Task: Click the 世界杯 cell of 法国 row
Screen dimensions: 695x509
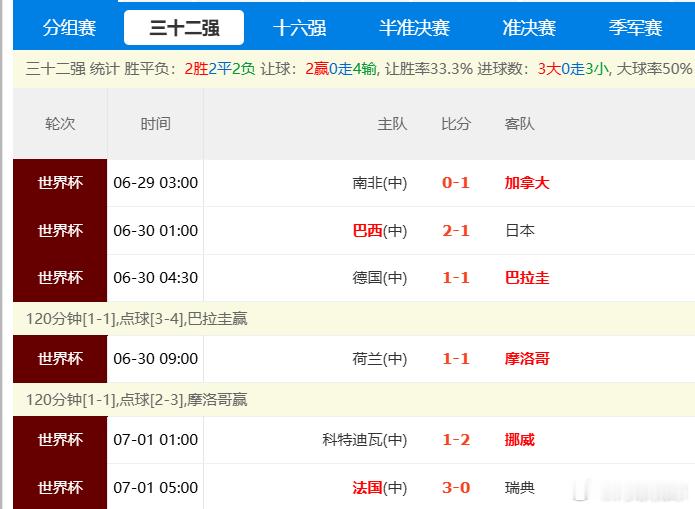Action: 60,487
